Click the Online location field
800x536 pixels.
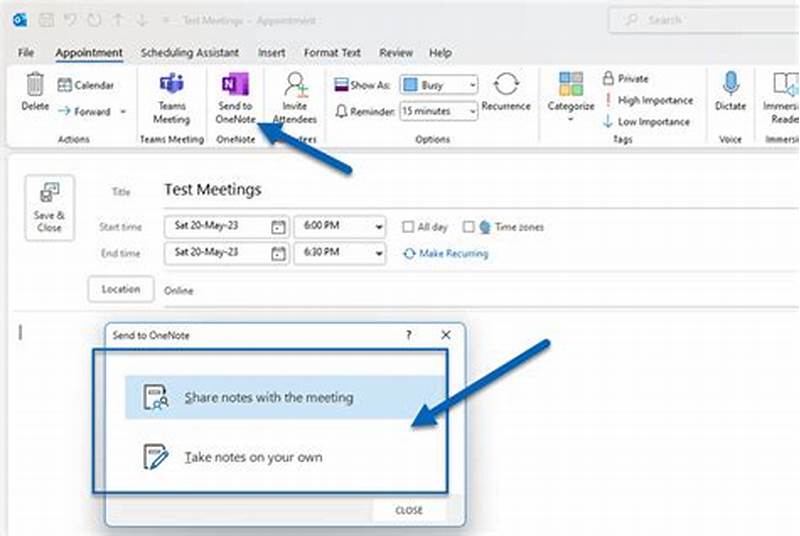coord(480,291)
